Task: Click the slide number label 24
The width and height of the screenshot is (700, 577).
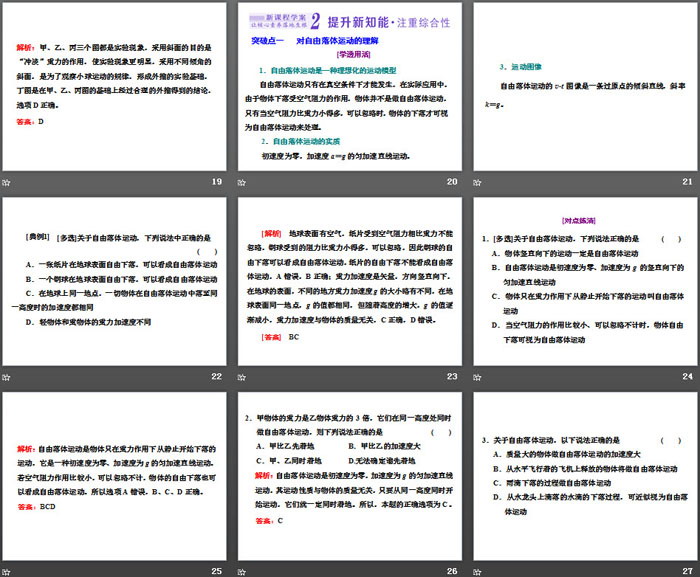Action: (686, 376)
